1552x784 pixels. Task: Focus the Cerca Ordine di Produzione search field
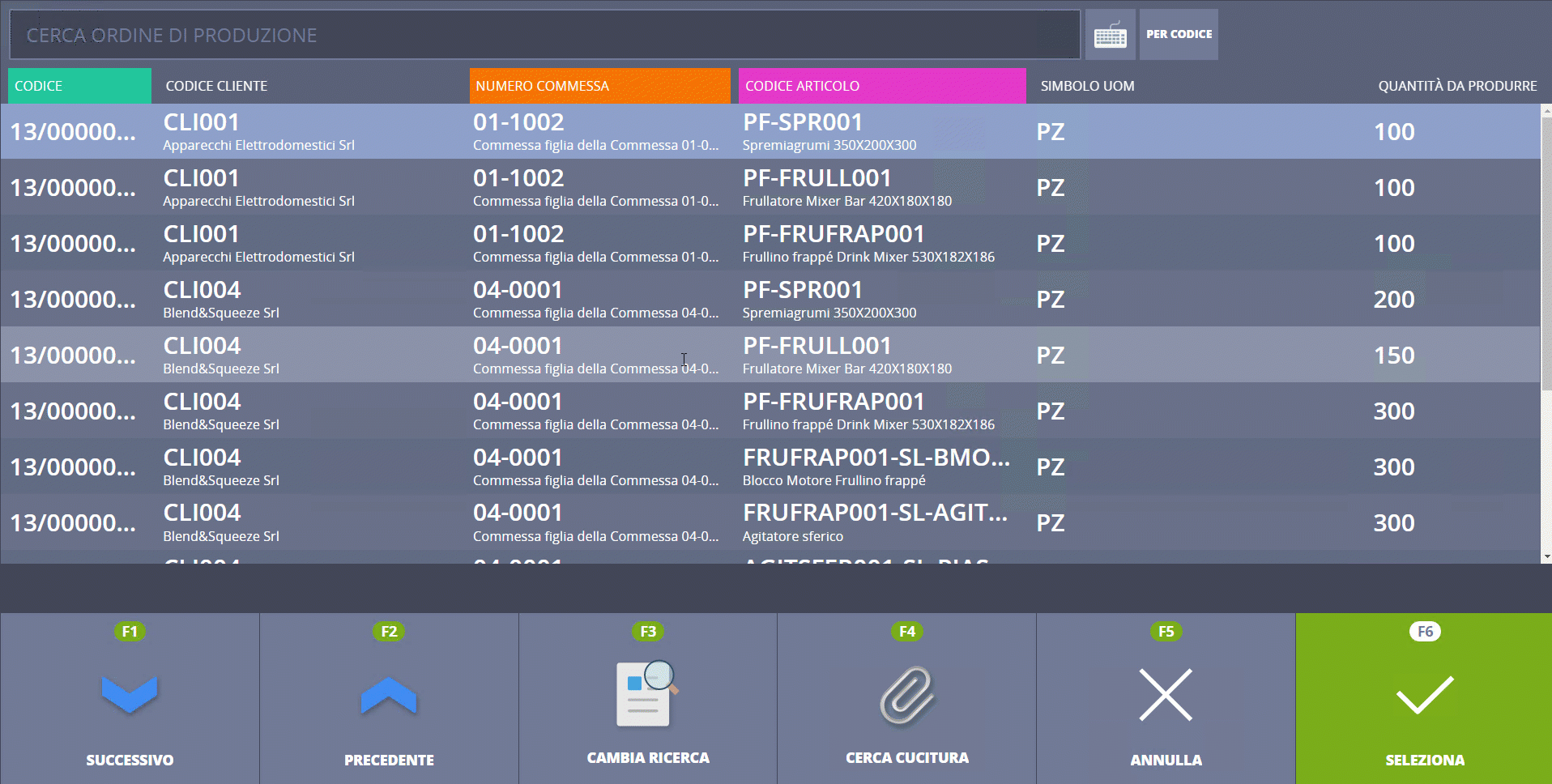pos(544,35)
